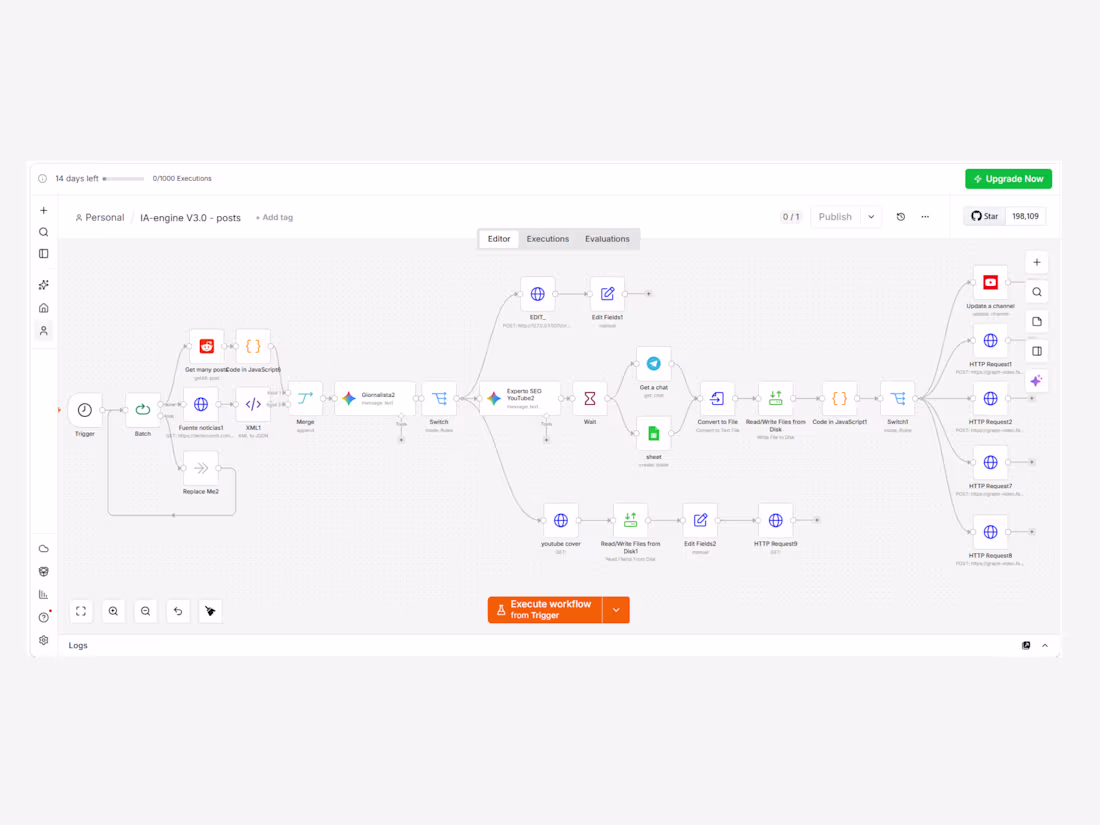Click the zoom to fit button
The height and width of the screenshot is (825, 1100).
coord(81,611)
